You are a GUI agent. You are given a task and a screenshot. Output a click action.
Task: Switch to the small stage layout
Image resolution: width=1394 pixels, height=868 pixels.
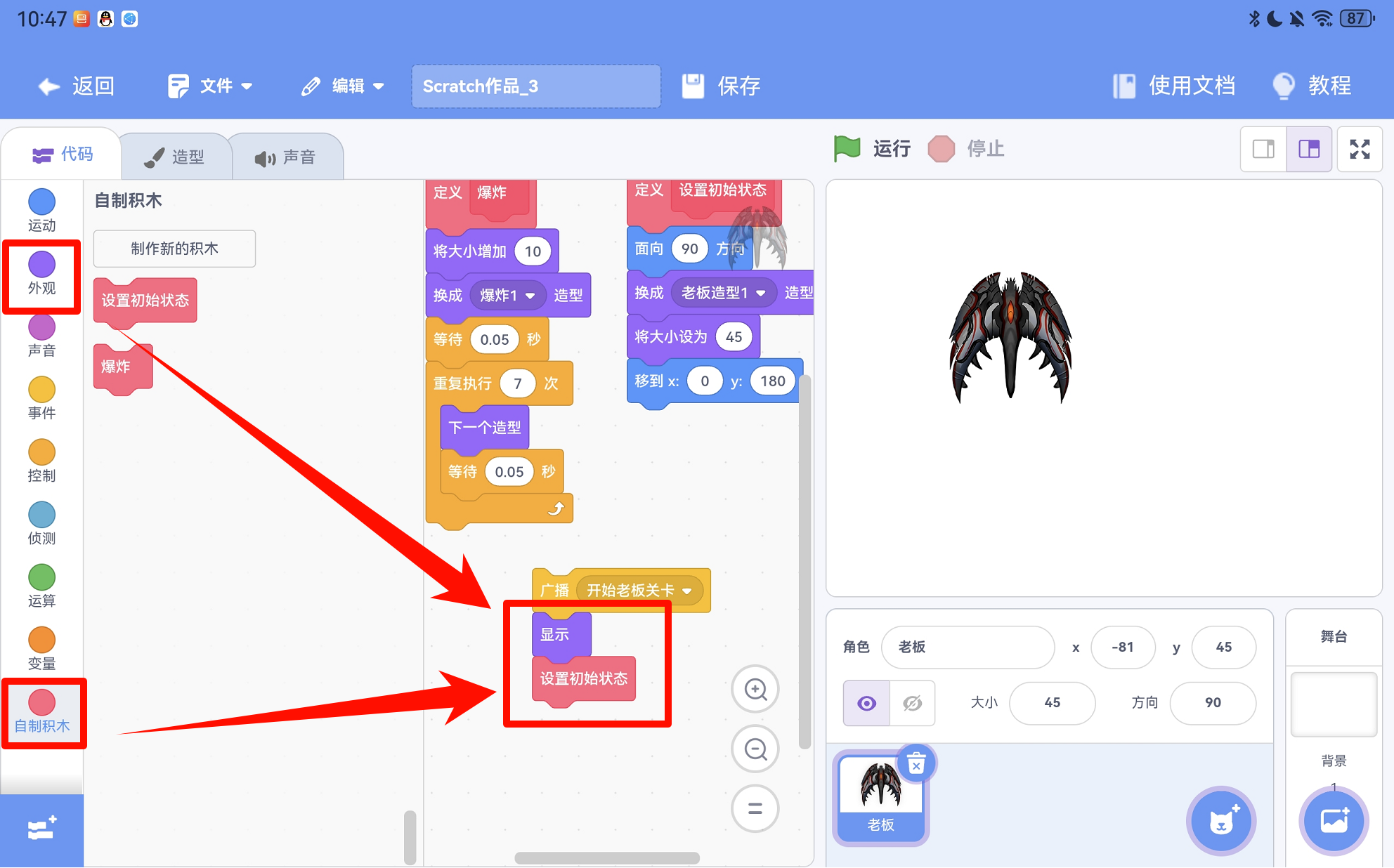pos(1263,149)
